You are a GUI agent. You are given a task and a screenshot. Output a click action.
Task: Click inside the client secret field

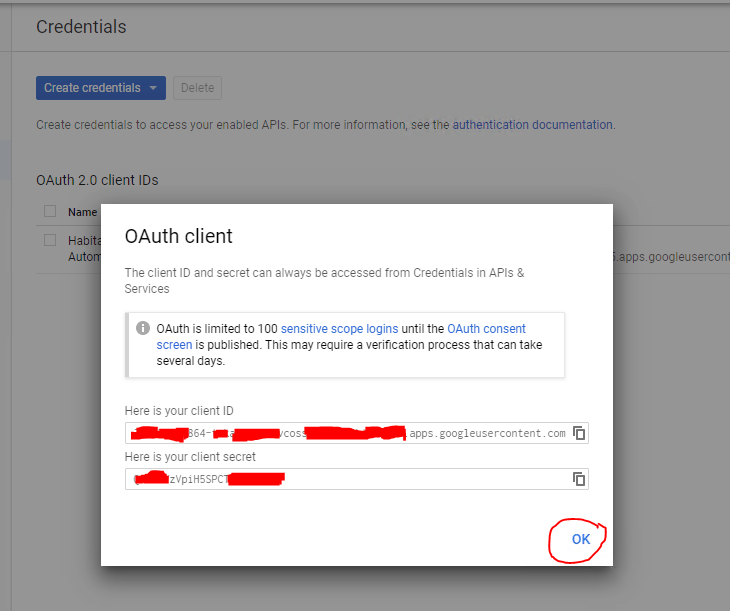(357, 479)
